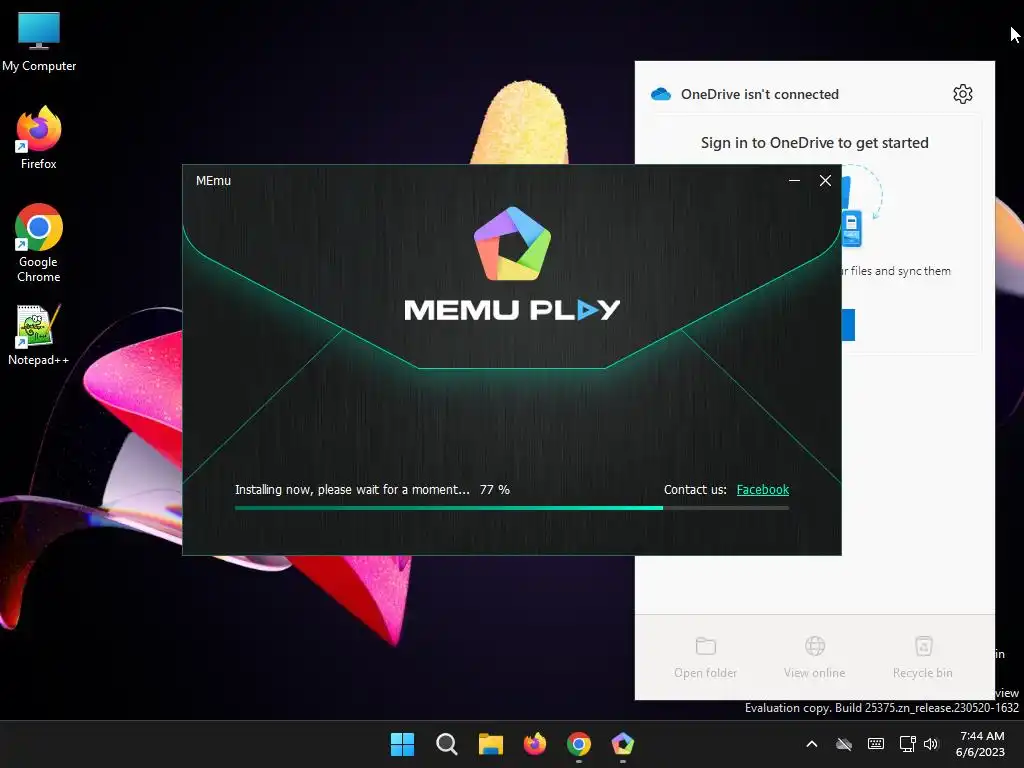Click the OneDrive cloud icon in panel header
1024x768 pixels.
[x=661, y=94]
